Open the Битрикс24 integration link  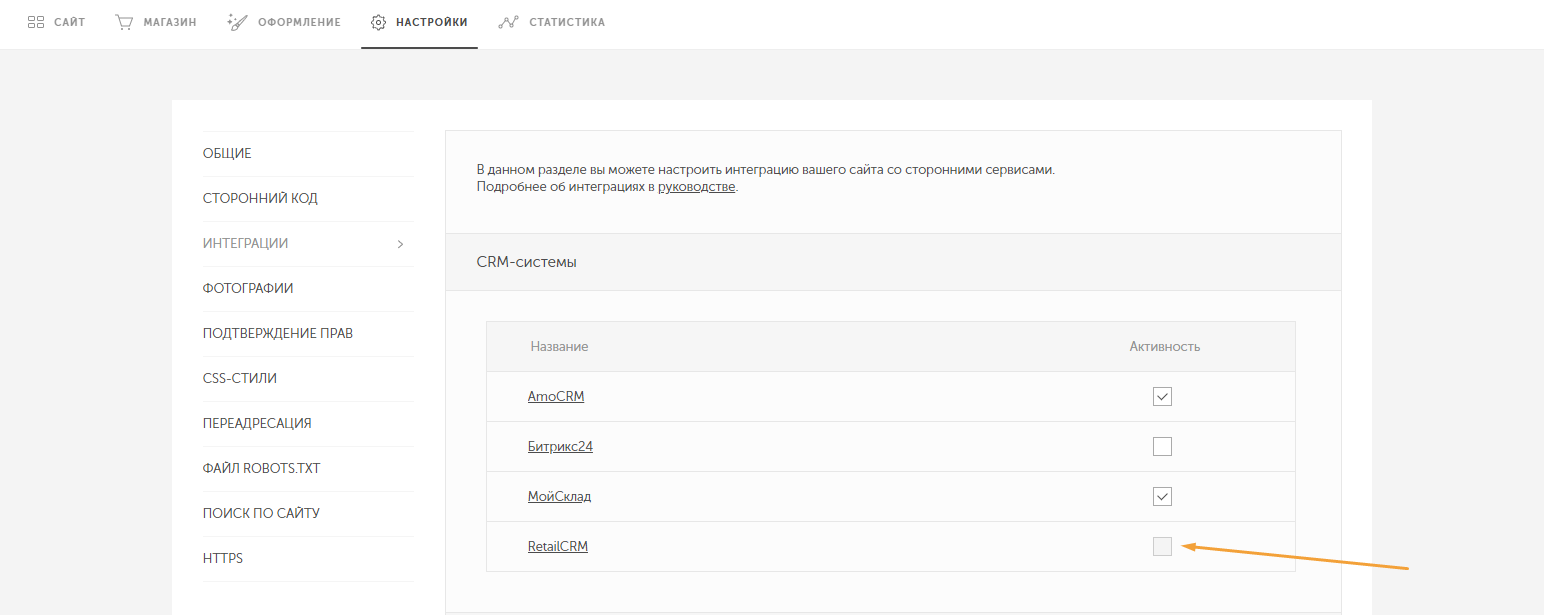560,447
